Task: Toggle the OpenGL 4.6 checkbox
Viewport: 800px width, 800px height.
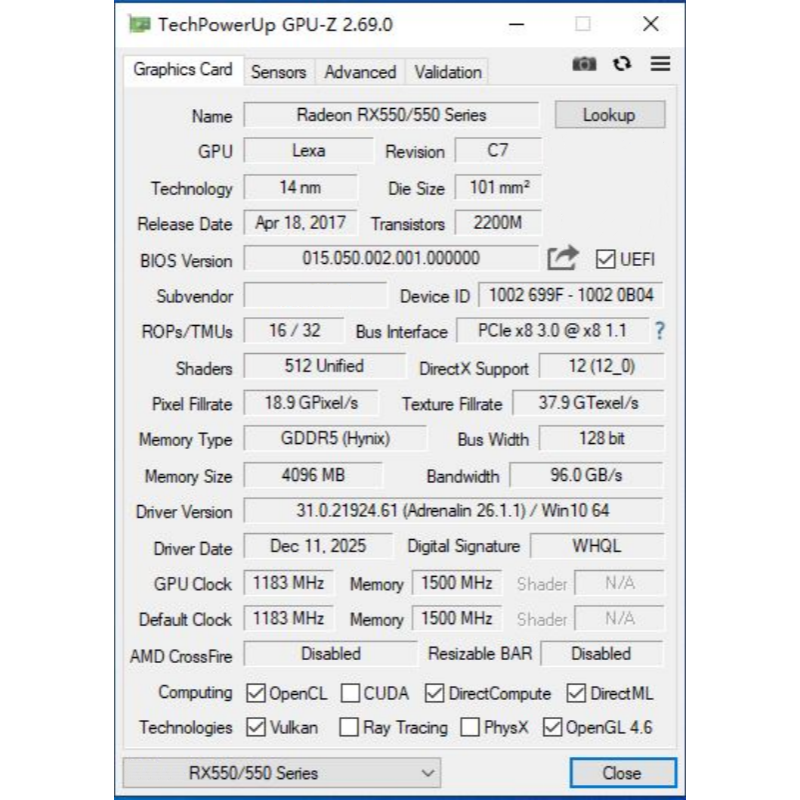Action: [552, 727]
